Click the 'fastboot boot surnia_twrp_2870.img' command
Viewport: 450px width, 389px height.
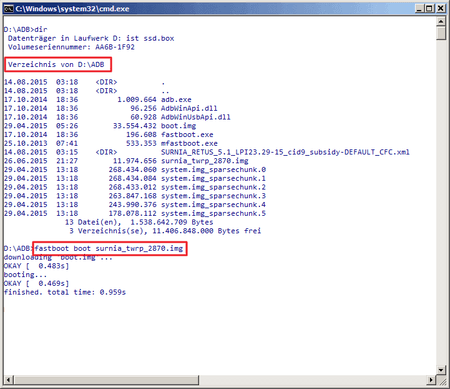109,248
